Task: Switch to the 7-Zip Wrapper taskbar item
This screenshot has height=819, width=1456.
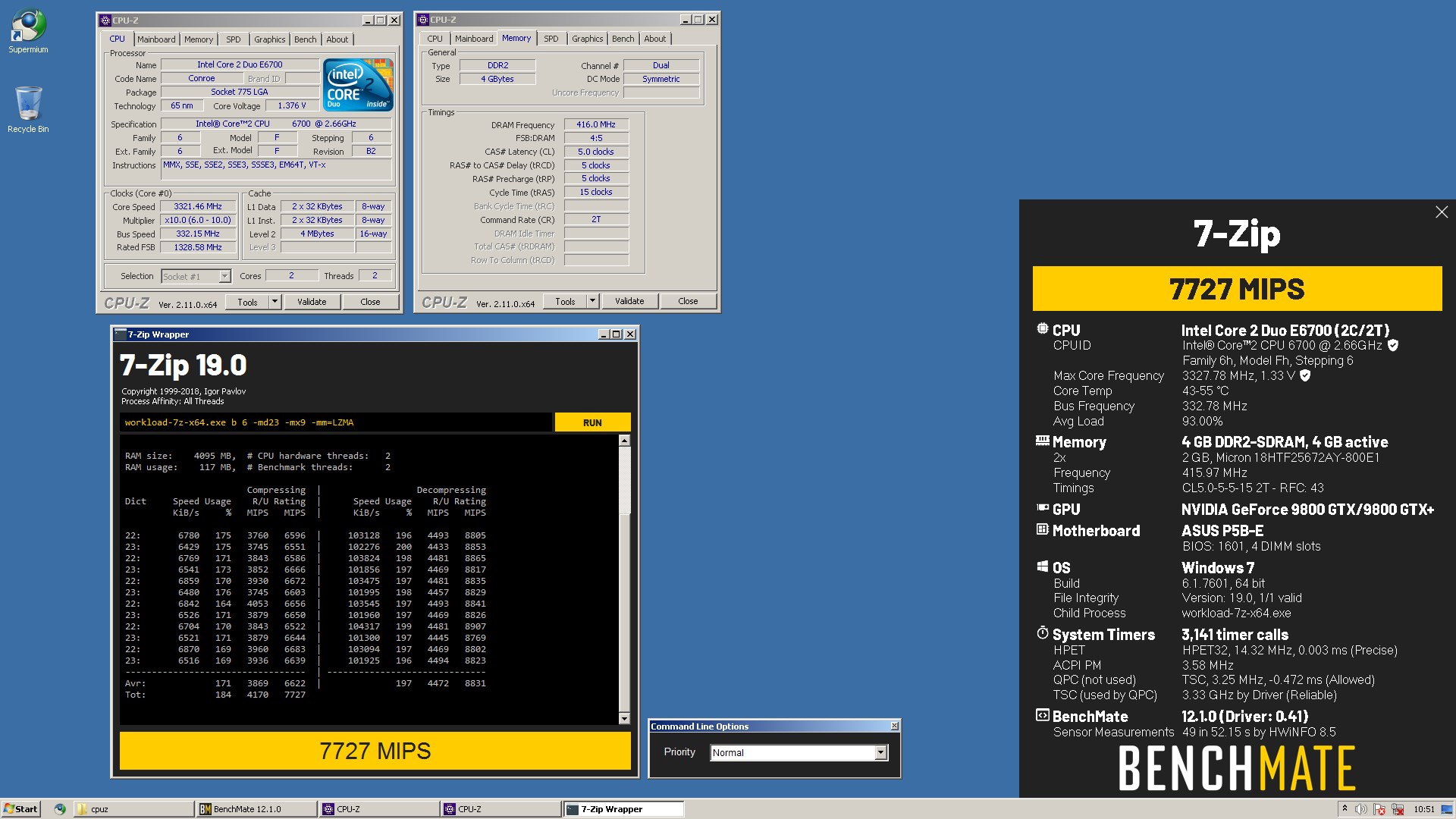Action: (624, 809)
